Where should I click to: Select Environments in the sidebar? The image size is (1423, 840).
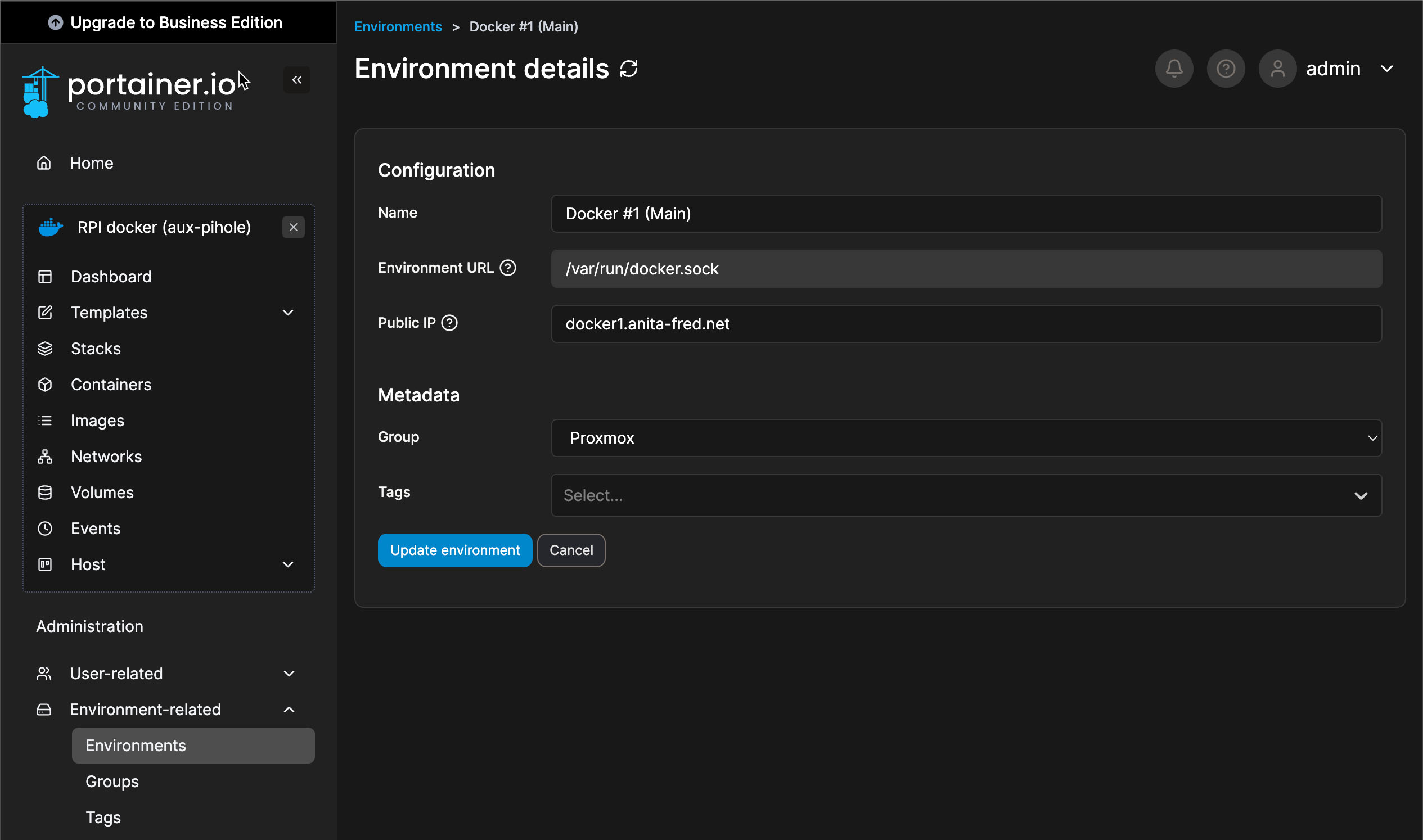(193, 746)
